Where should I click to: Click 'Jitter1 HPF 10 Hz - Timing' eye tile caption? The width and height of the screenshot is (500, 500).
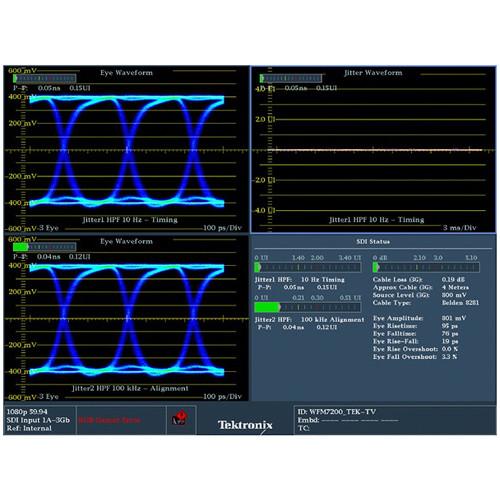130,219
